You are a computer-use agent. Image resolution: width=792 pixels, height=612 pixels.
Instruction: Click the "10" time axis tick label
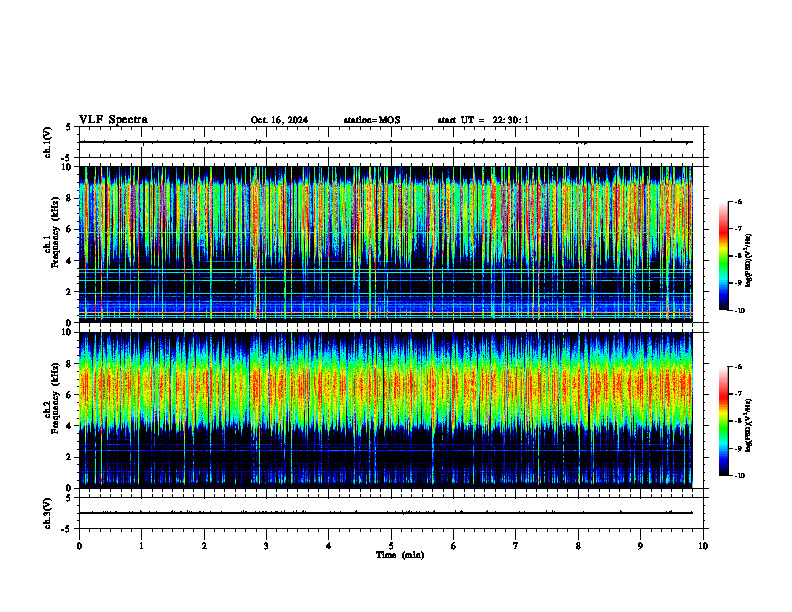(x=703, y=546)
